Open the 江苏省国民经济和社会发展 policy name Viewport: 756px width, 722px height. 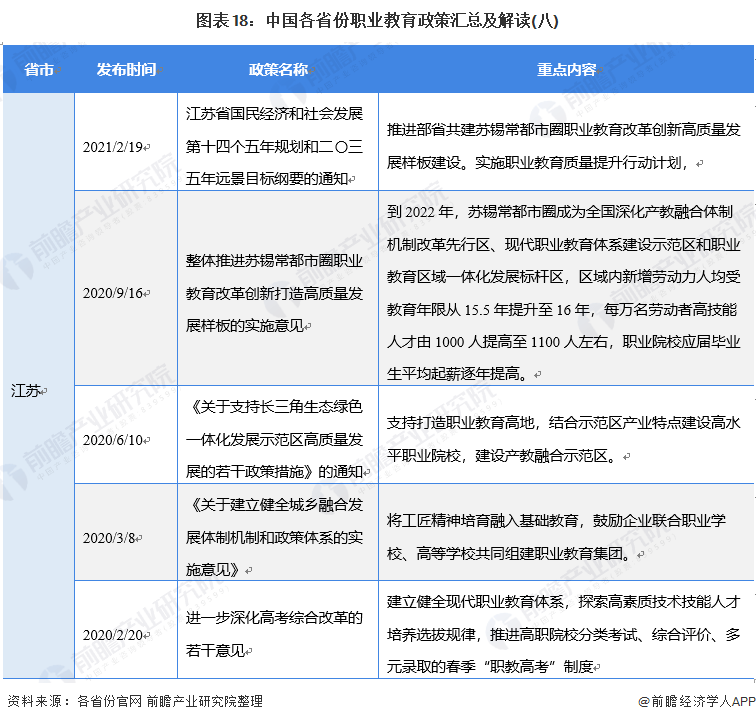point(273,146)
